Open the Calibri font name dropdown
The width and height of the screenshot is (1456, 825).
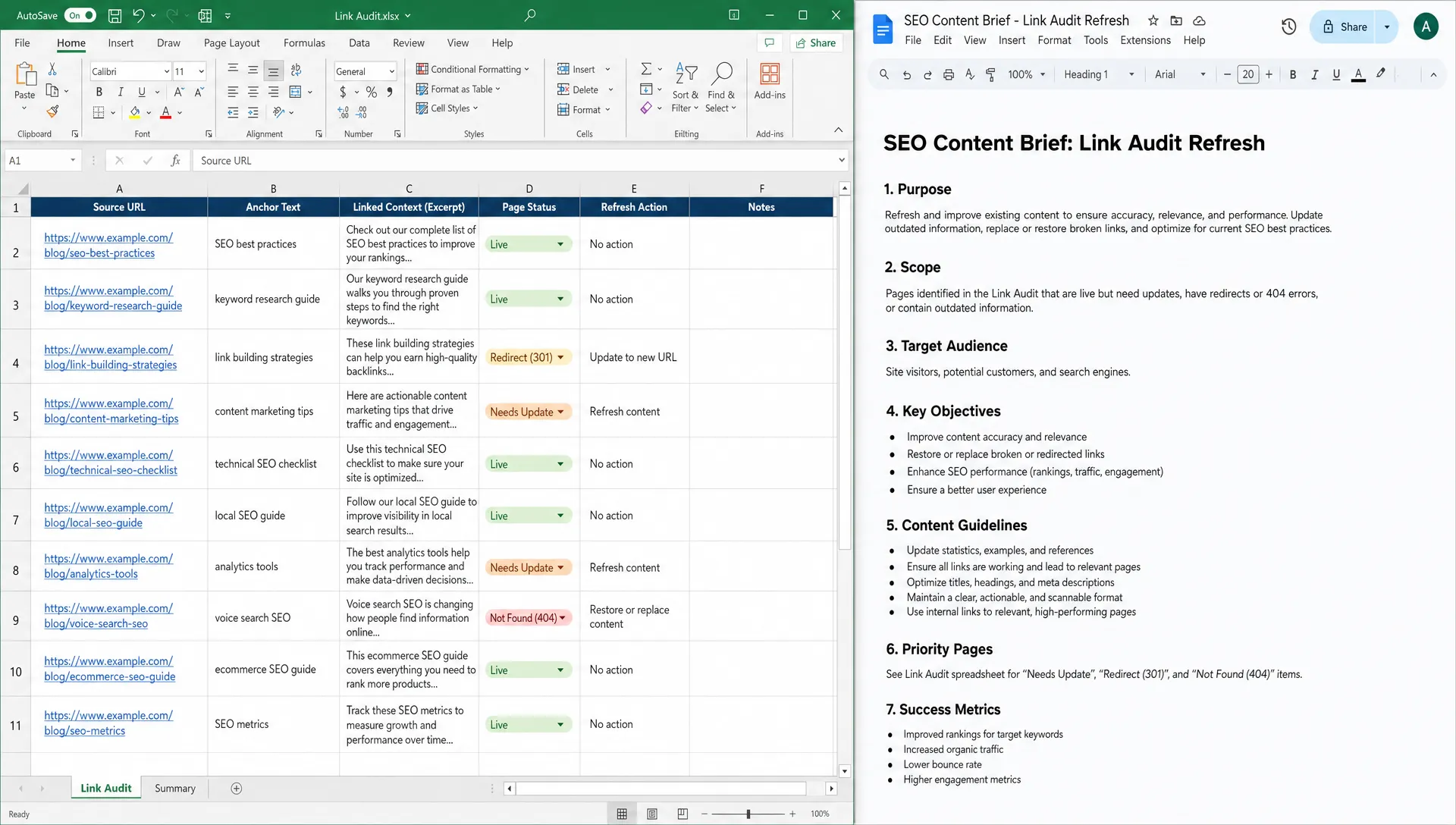(x=166, y=71)
